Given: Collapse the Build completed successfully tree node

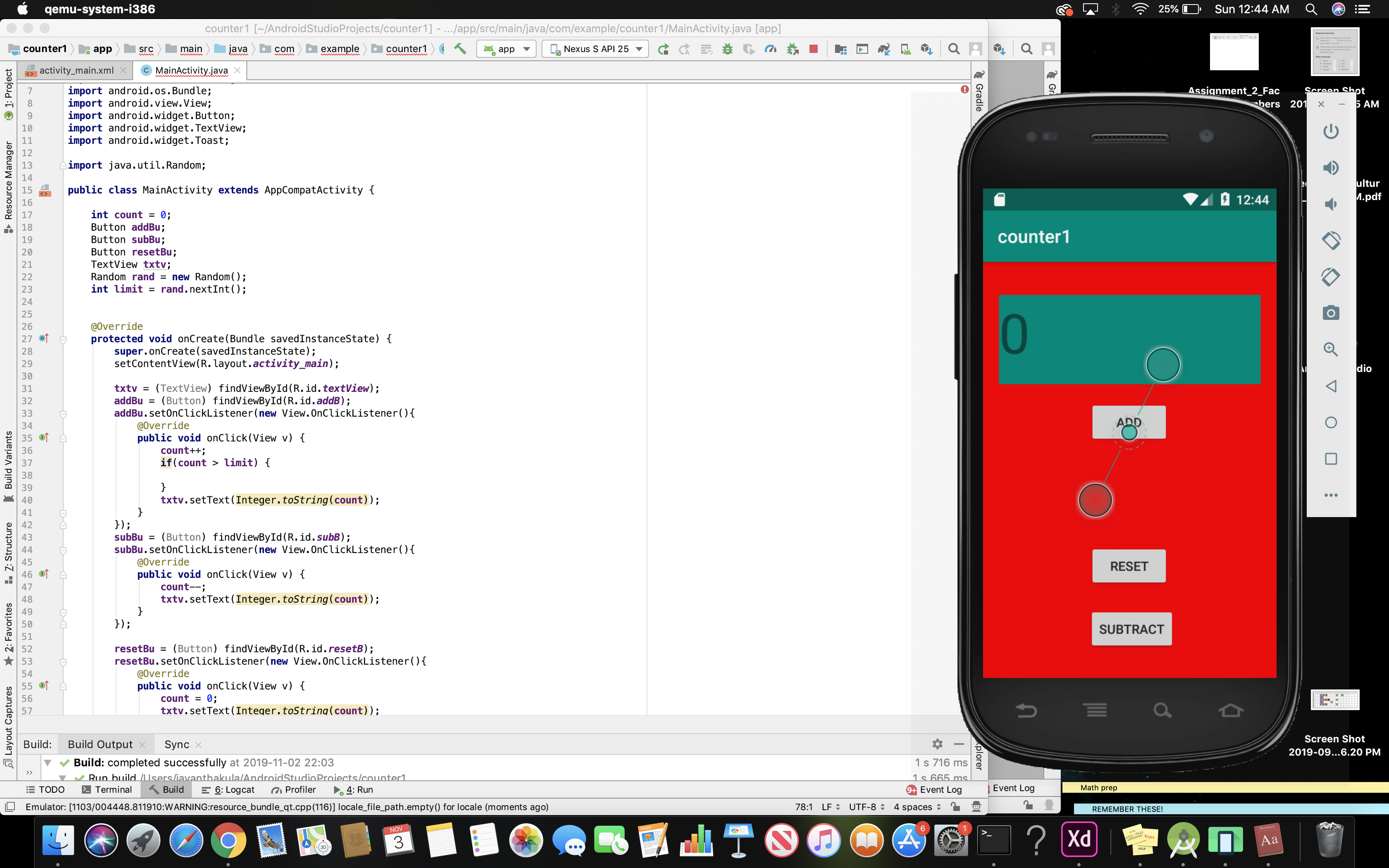Looking at the screenshot, I should (48, 762).
